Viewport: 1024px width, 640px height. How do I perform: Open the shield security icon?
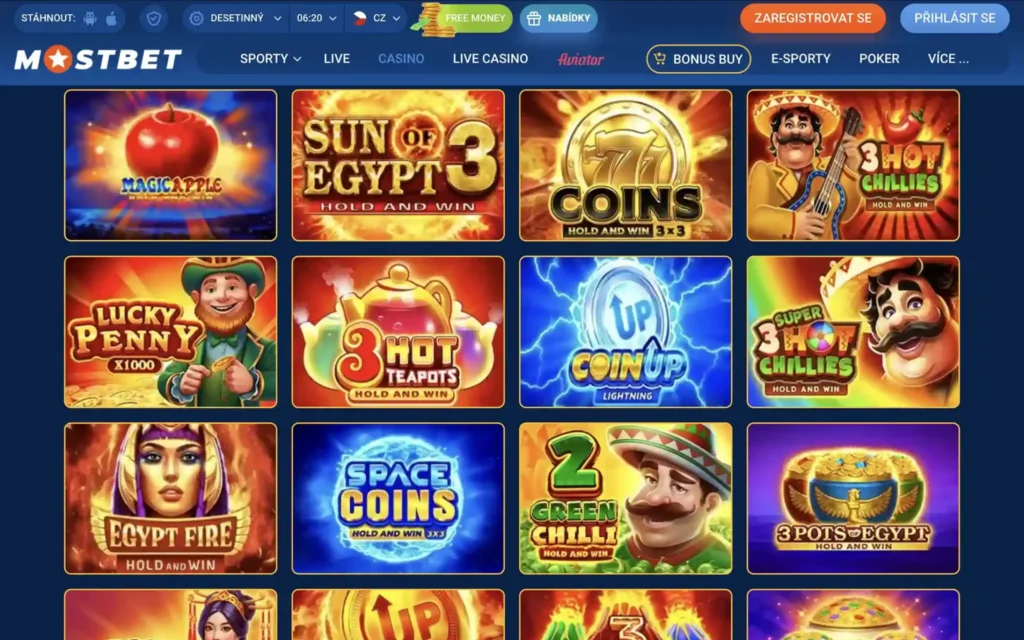153,18
